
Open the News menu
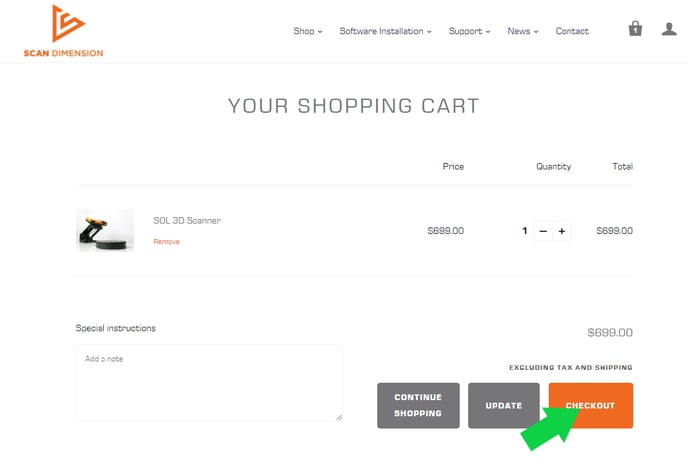523,31
